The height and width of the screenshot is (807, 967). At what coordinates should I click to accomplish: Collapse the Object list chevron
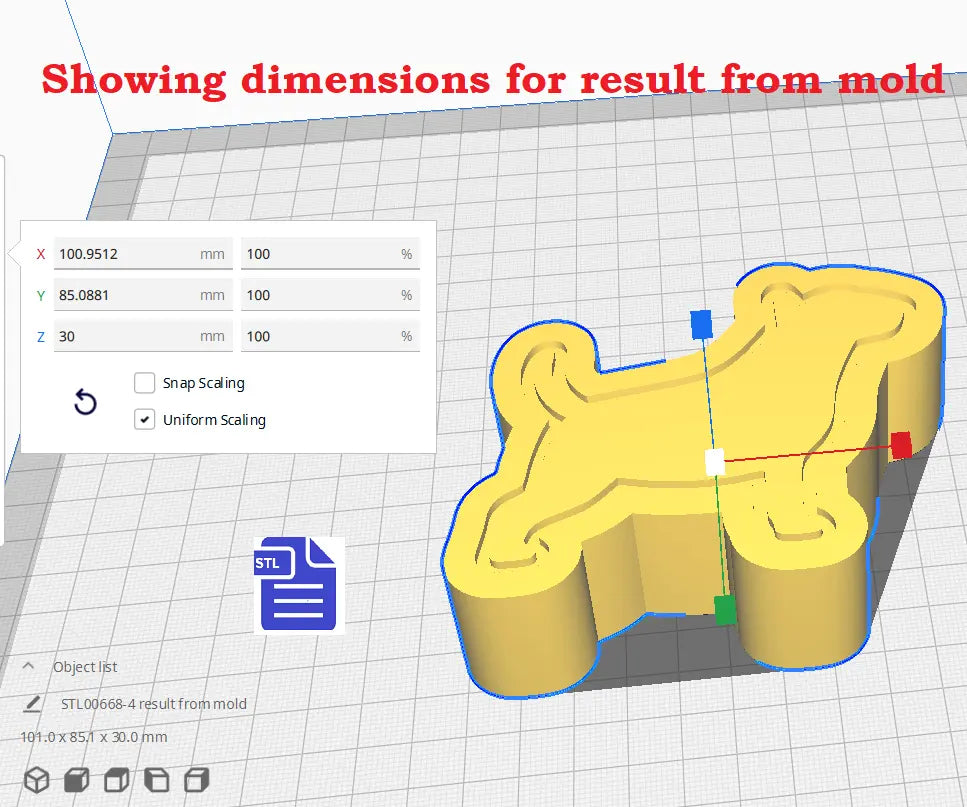(29, 666)
